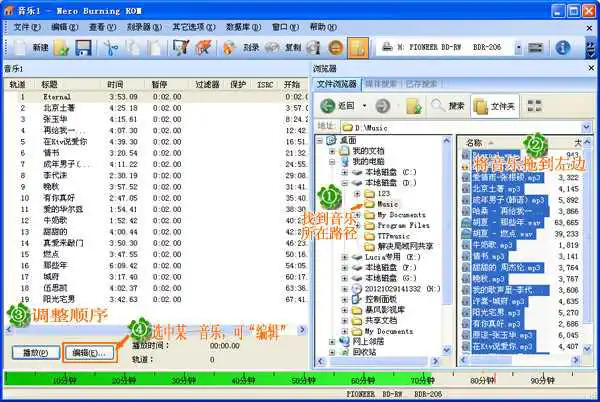Image resolution: width=600 pixels, height=402 pixels.
Task: Collapse 本地磁盘 (D:) in the tree
Action: [x=345, y=183]
